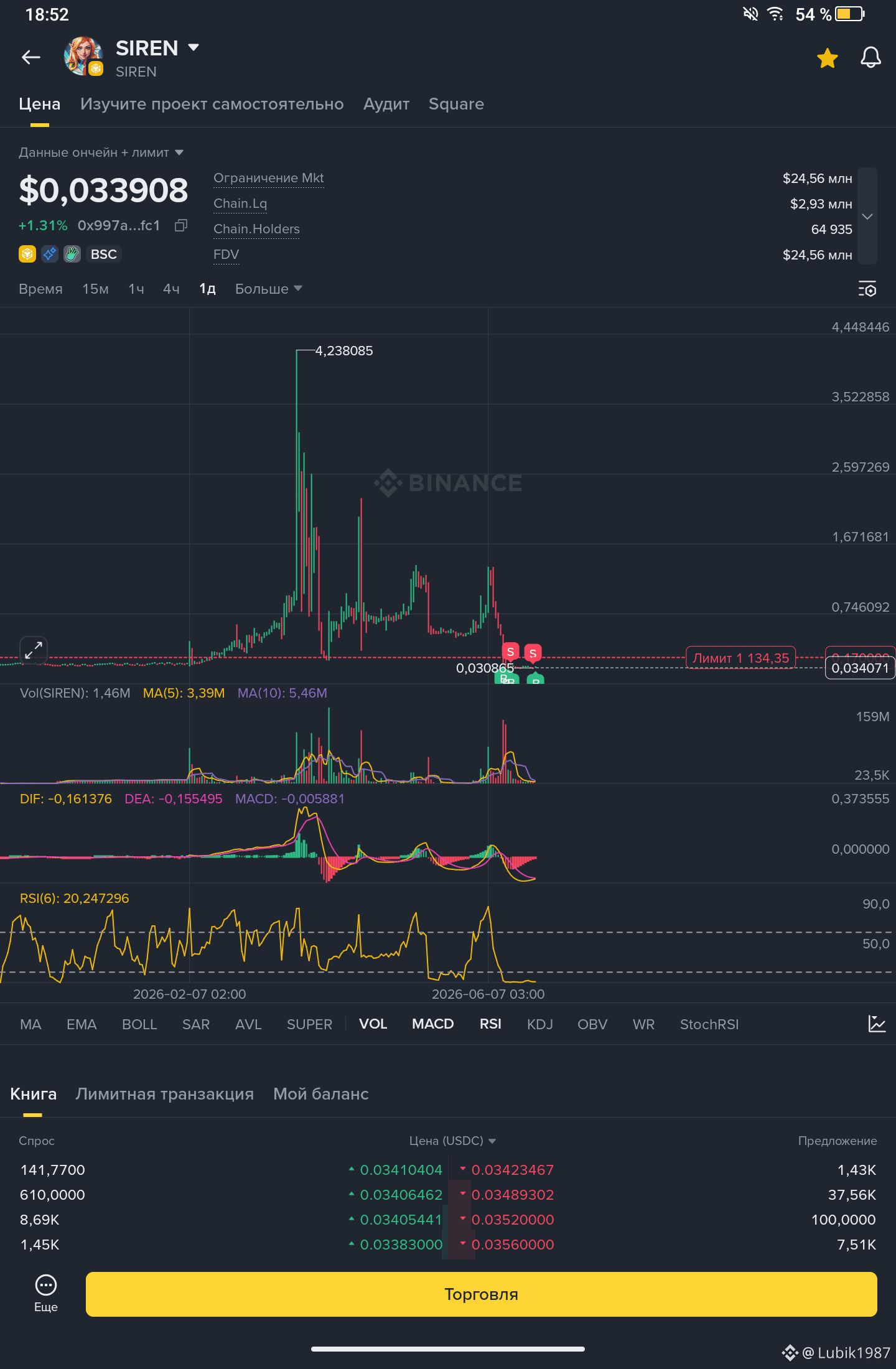896x1369 pixels.
Task: Tap the BSC network label
Action: [x=104, y=254]
